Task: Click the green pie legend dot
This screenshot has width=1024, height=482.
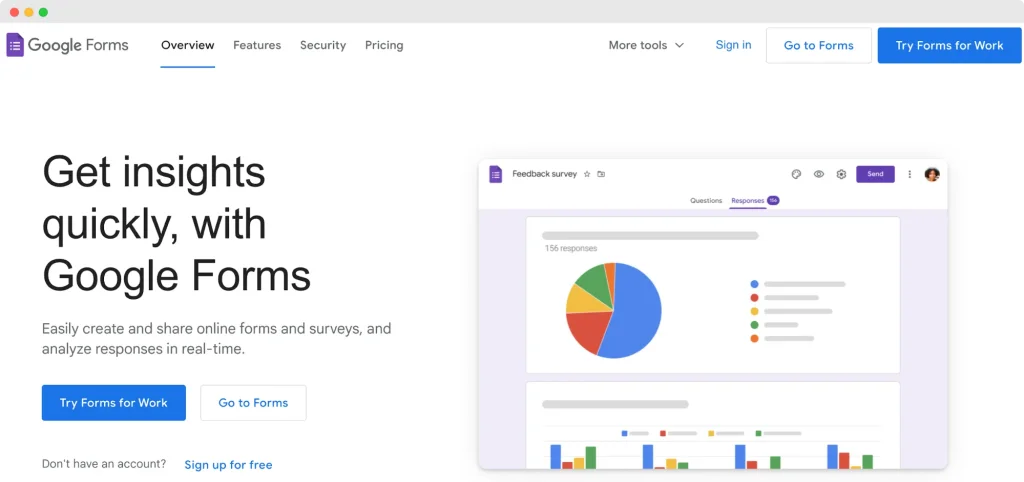Action: click(x=754, y=325)
